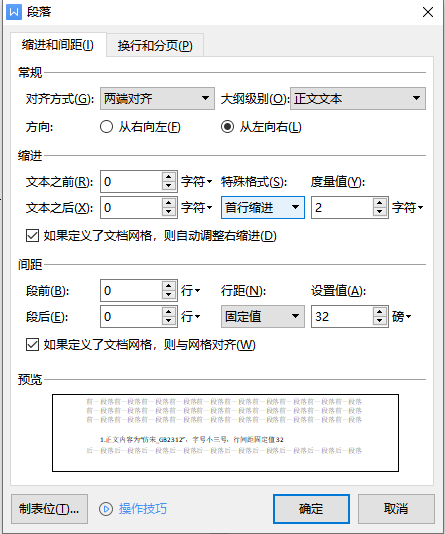The width and height of the screenshot is (445, 534).
Task: Click the play icon beside 操作技巧
Action: pos(106,509)
